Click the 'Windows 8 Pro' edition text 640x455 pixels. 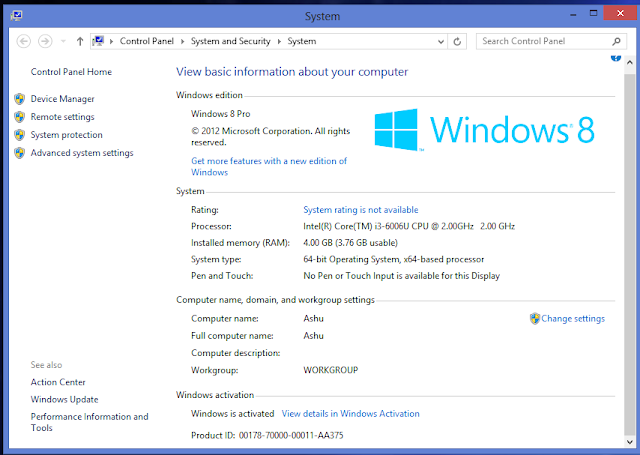point(221,114)
